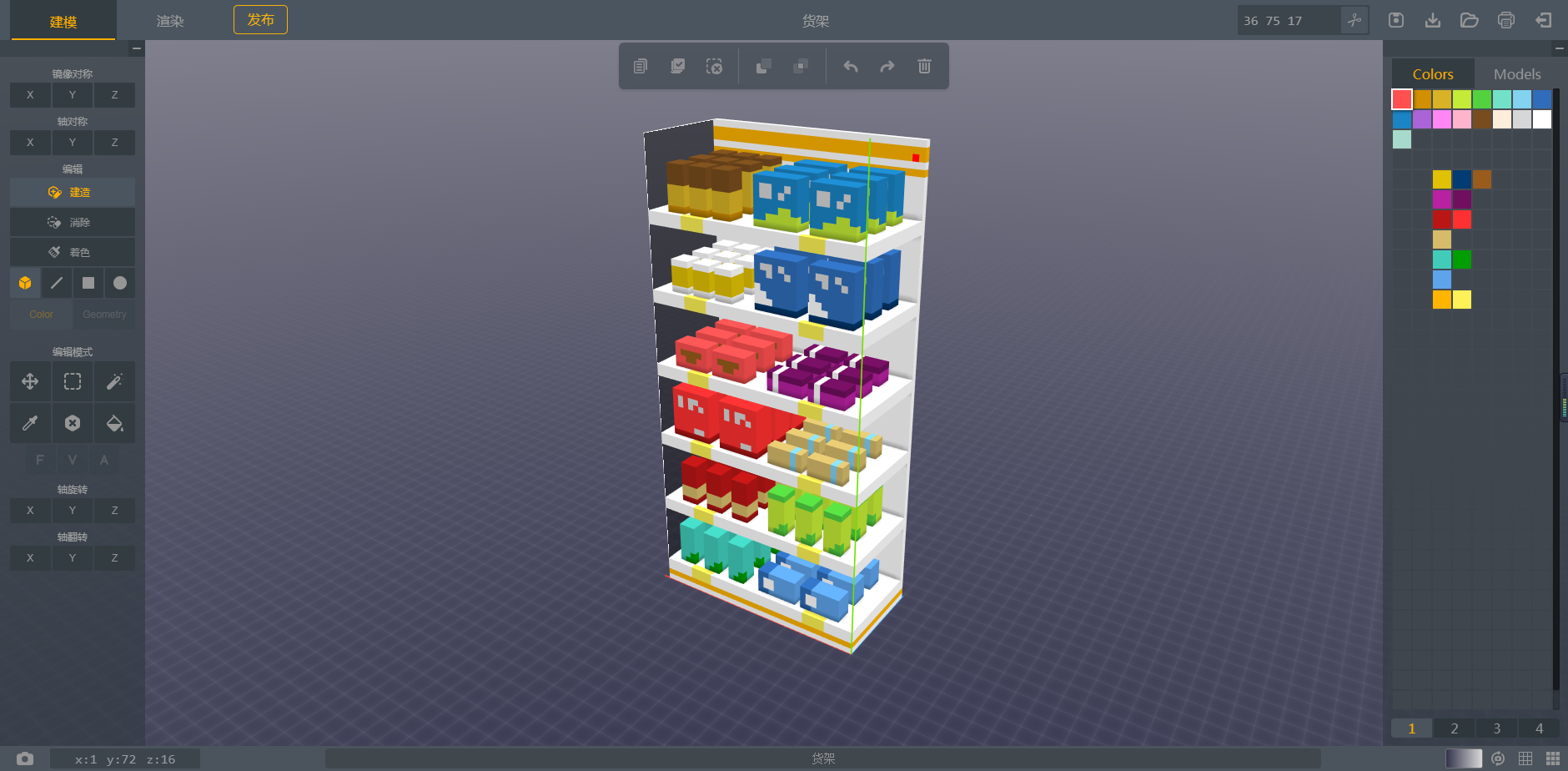Toggle 轴对称 Y axis
This screenshot has width=1568, height=771.
point(73,143)
